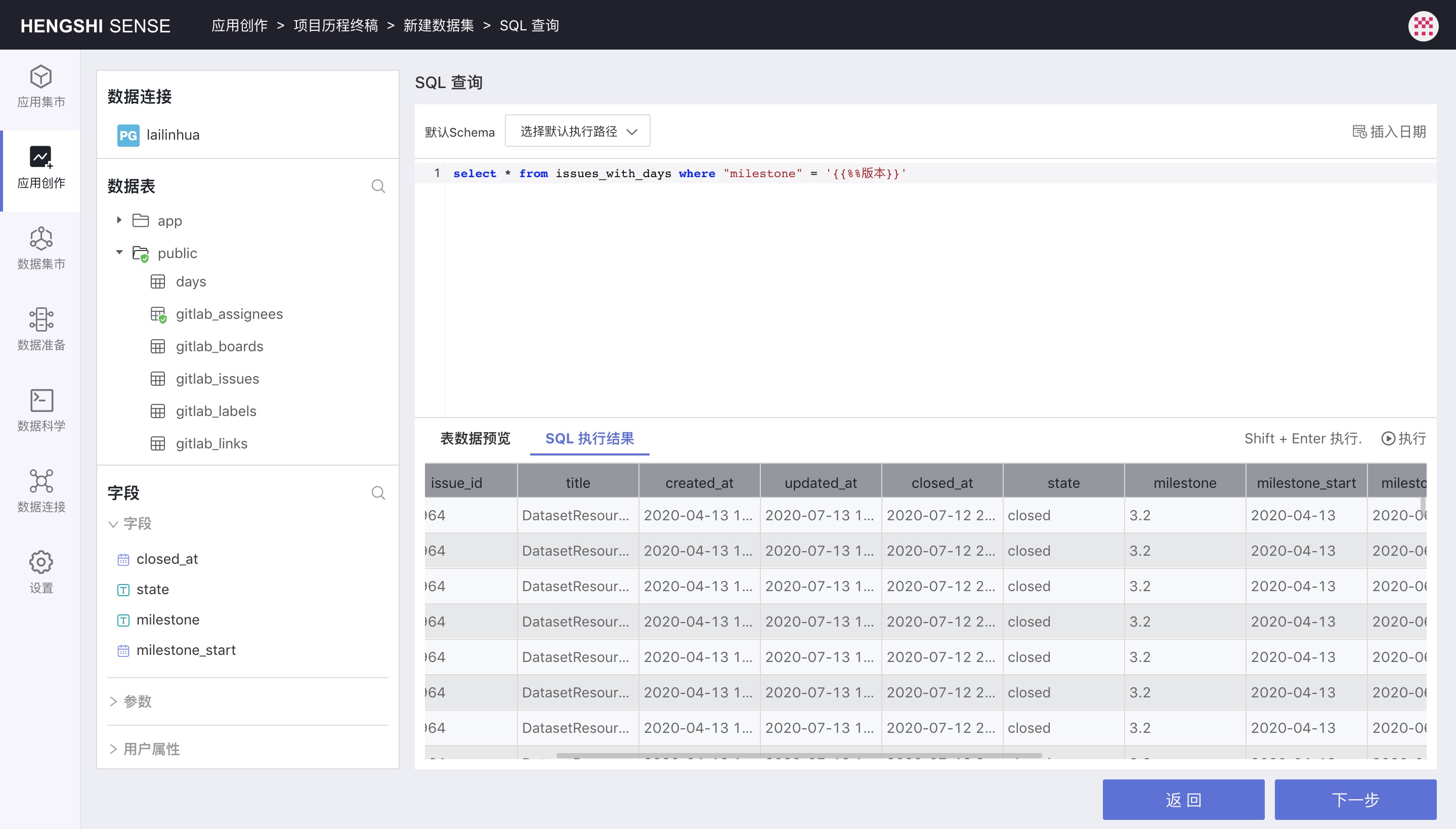The image size is (1456, 829).
Task: Click the milestone text-type field icon
Action: point(123,620)
